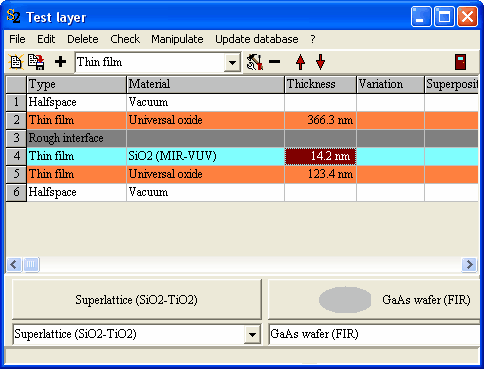Click Universal oxide in row 5
Image resolution: width=484 pixels, height=369 pixels.
[206, 174]
